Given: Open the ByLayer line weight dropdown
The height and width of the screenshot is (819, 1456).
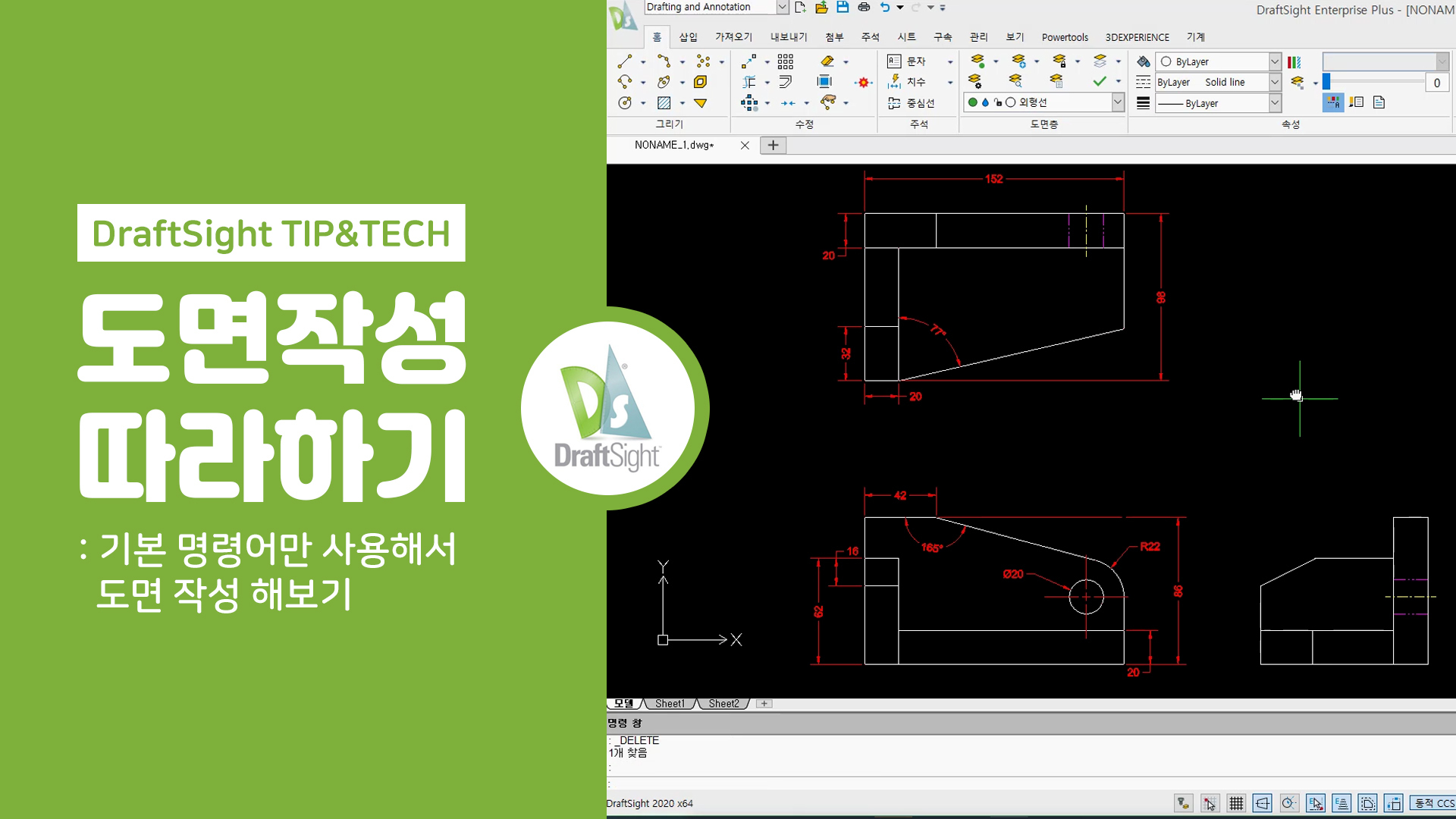Looking at the screenshot, I should click(x=1275, y=103).
